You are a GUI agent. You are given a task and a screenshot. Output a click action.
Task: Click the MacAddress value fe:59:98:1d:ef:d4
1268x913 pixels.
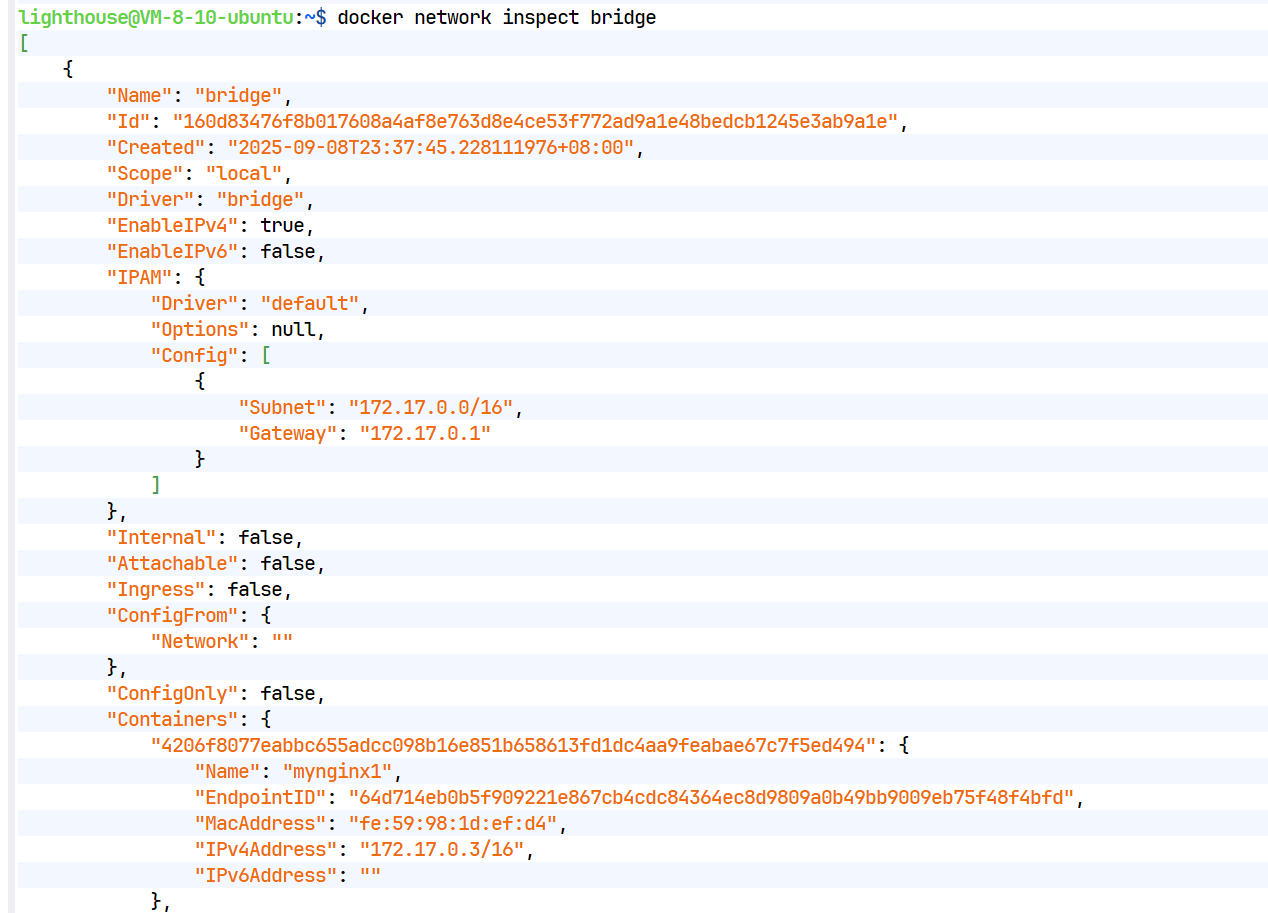453,823
